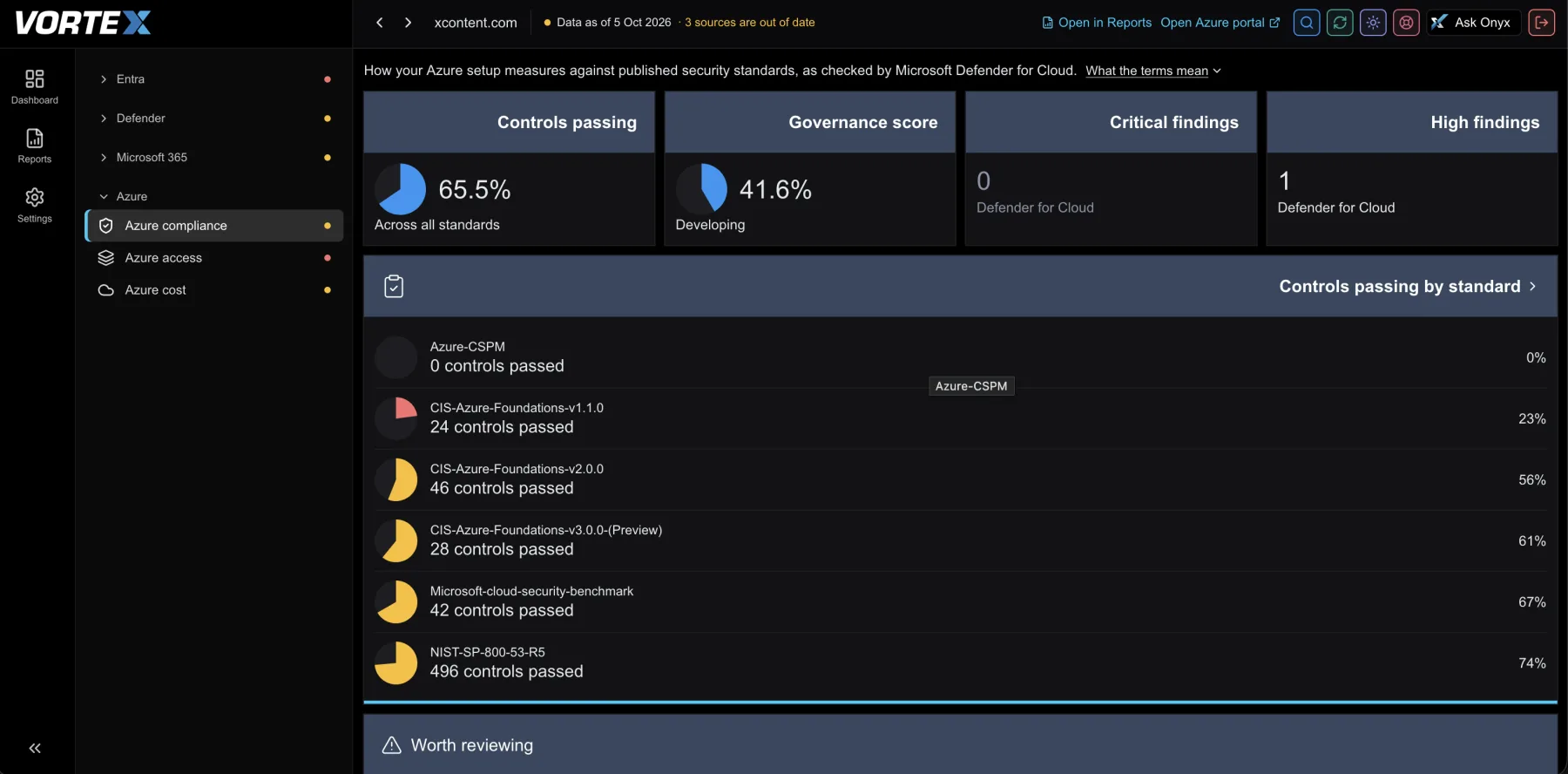Open in Reports link
1568x774 pixels.
tap(1097, 23)
